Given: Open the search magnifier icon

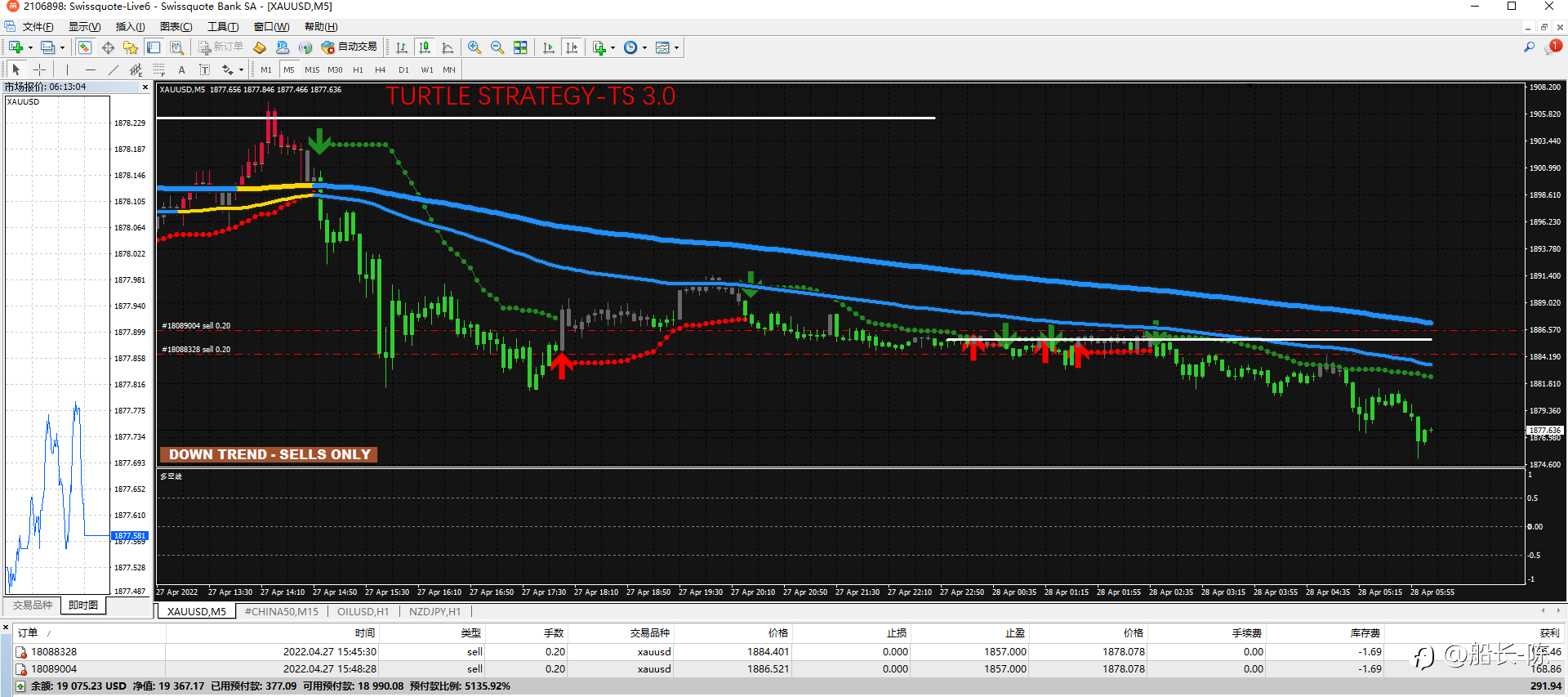Looking at the screenshot, I should coord(1529,47).
